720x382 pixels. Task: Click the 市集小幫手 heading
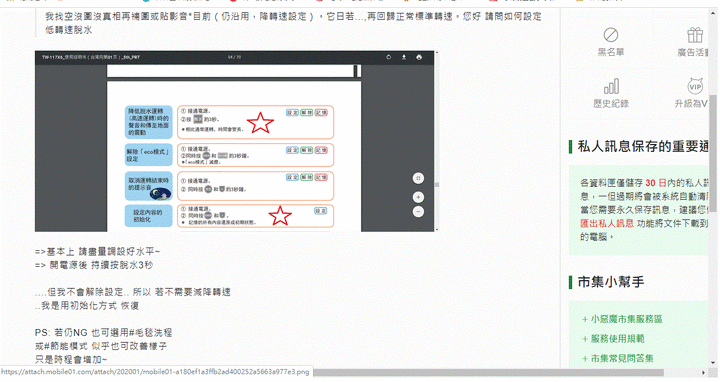[x=611, y=281]
